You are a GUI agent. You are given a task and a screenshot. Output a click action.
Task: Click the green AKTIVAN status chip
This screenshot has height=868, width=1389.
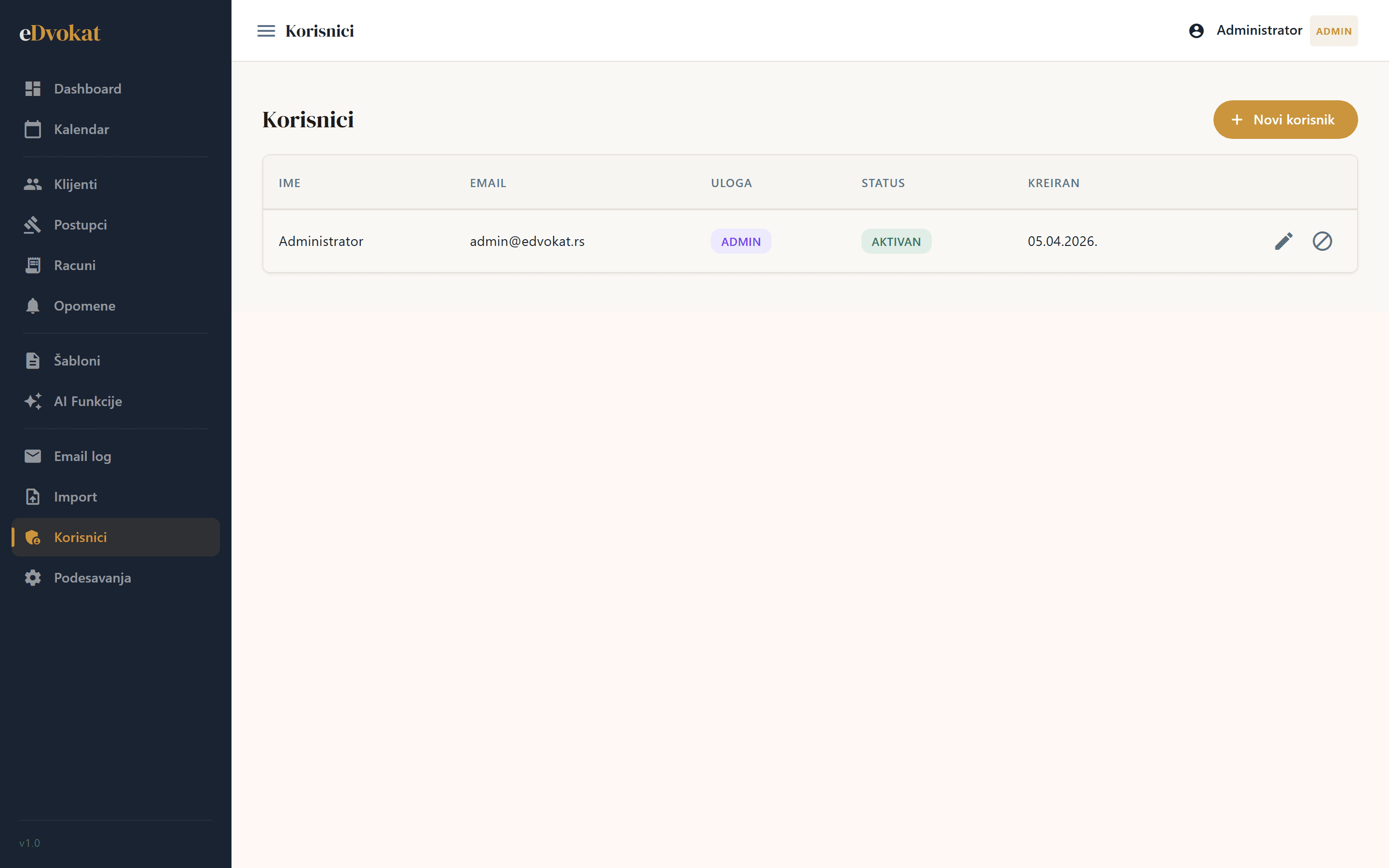coord(896,241)
